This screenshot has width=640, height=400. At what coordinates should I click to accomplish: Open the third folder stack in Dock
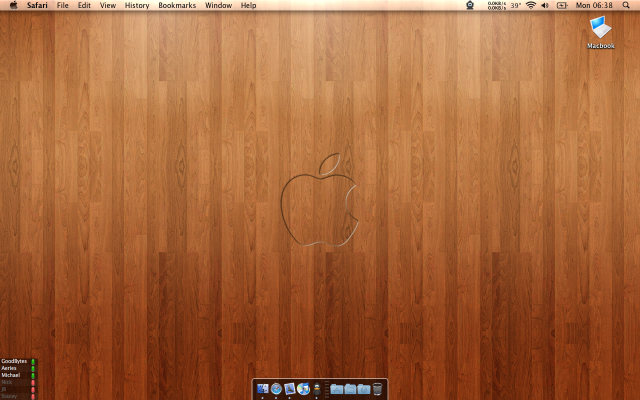pyautogui.click(x=364, y=389)
